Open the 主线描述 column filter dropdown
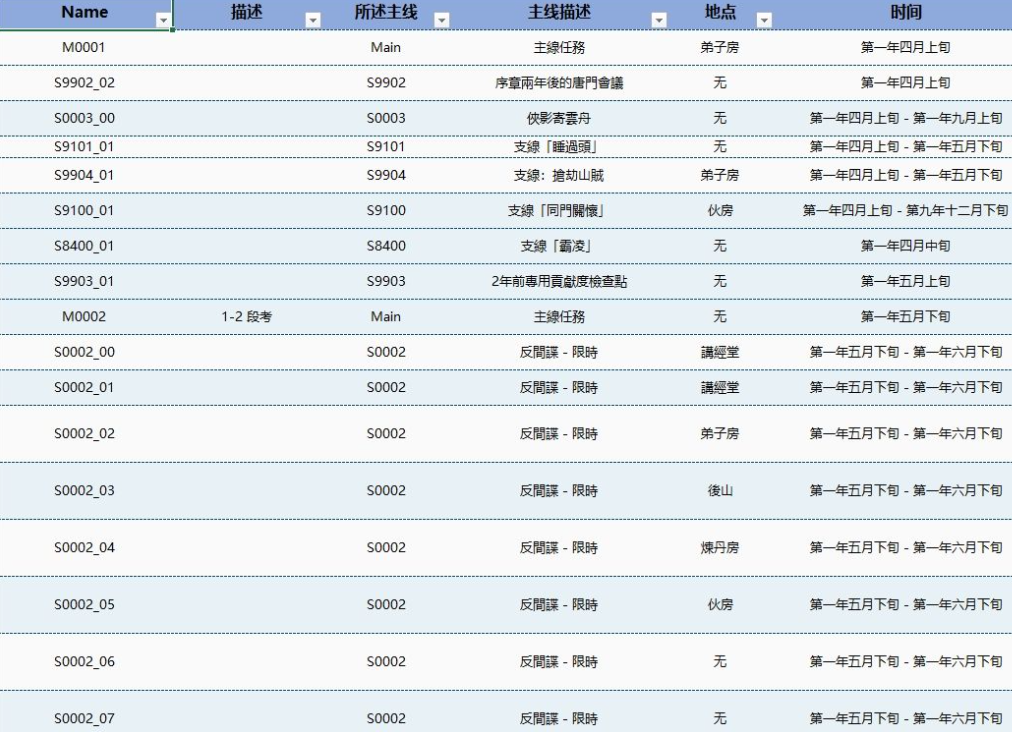The width and height of the screenshot is (1012, 732). pyautogui.click(x=658, y=19)
